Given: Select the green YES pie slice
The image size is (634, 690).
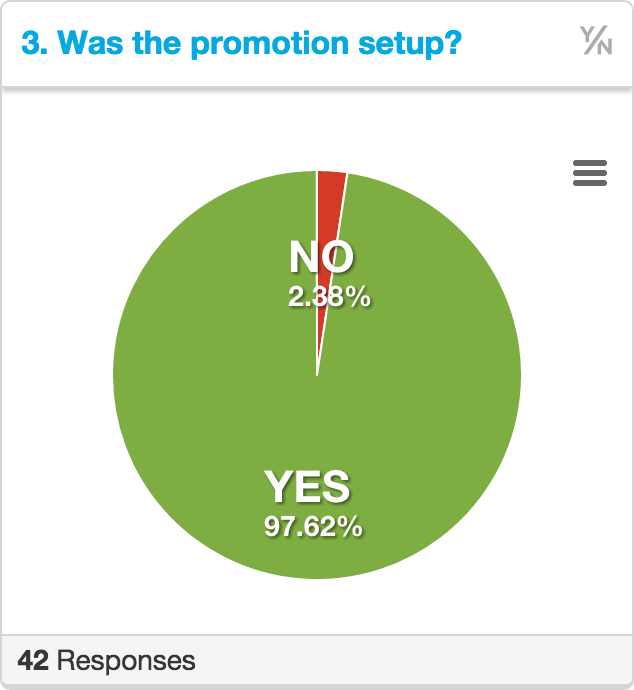Looking at the screenshot, I should [x=317, y=418].
